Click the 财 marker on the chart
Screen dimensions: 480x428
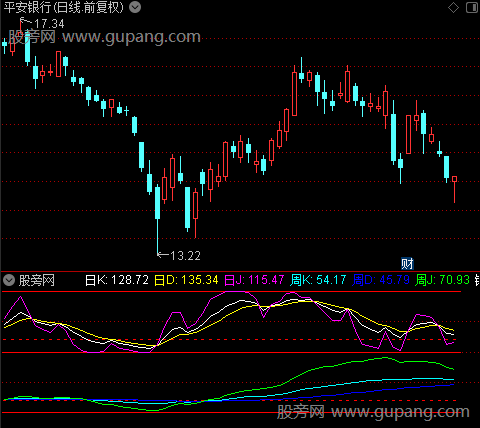(407, 264)
